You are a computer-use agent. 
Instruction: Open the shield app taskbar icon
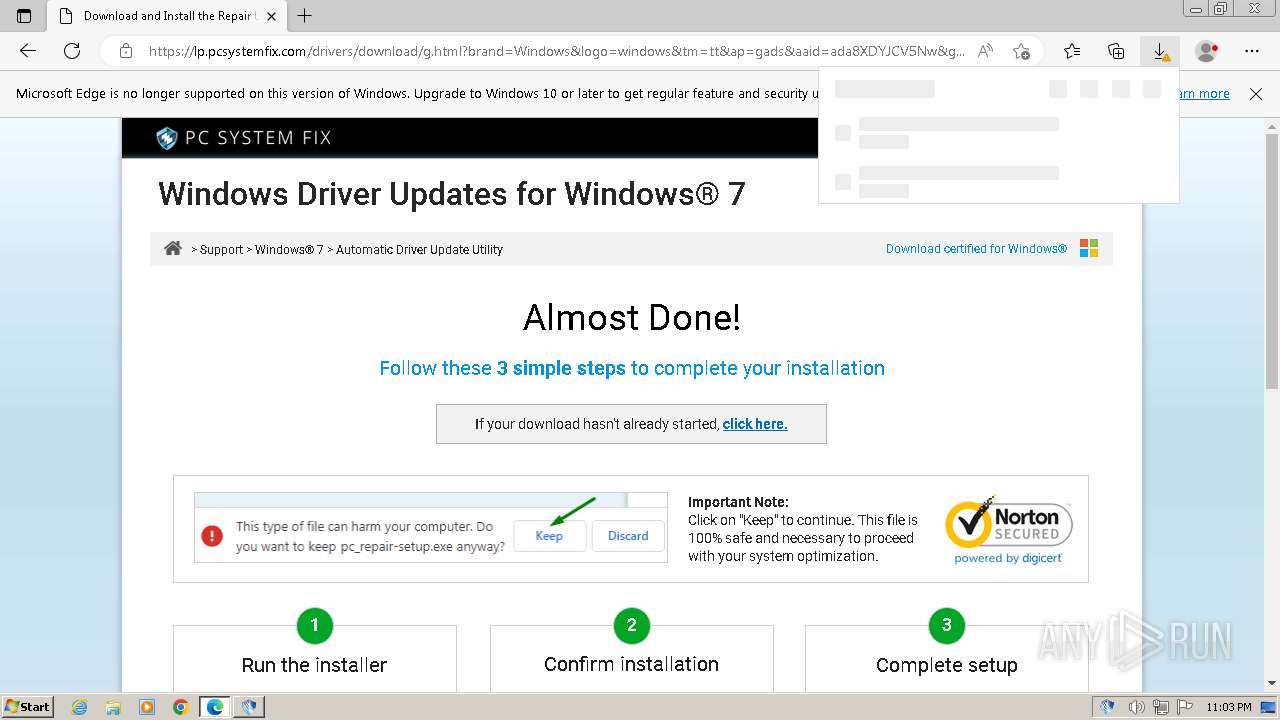click(249, 707)
